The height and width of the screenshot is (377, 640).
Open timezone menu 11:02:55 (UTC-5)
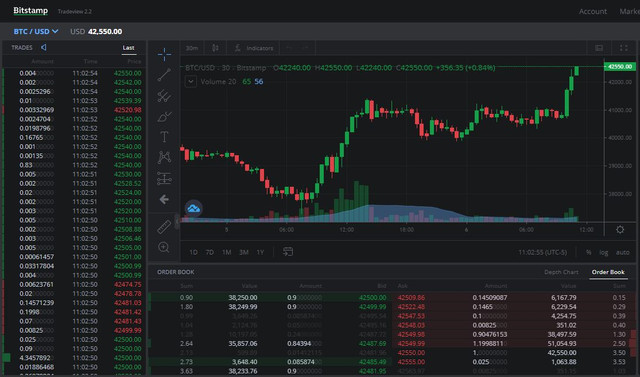coord(542,253)
